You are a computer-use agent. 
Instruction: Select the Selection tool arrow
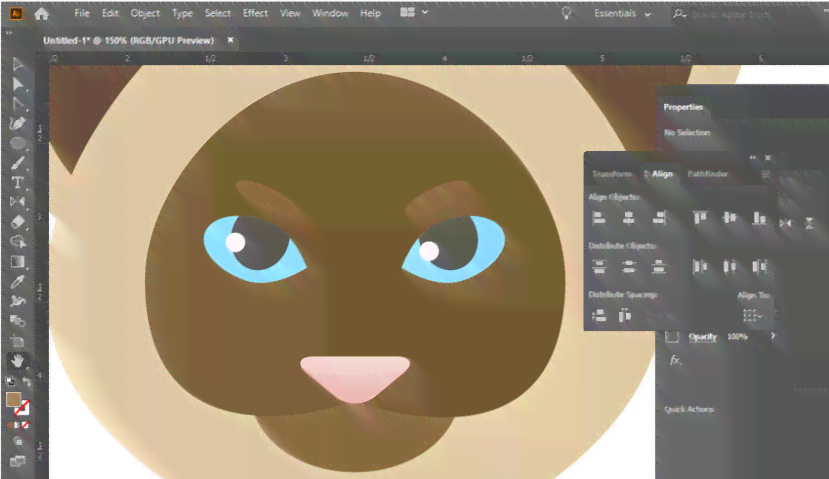(18, 64)
